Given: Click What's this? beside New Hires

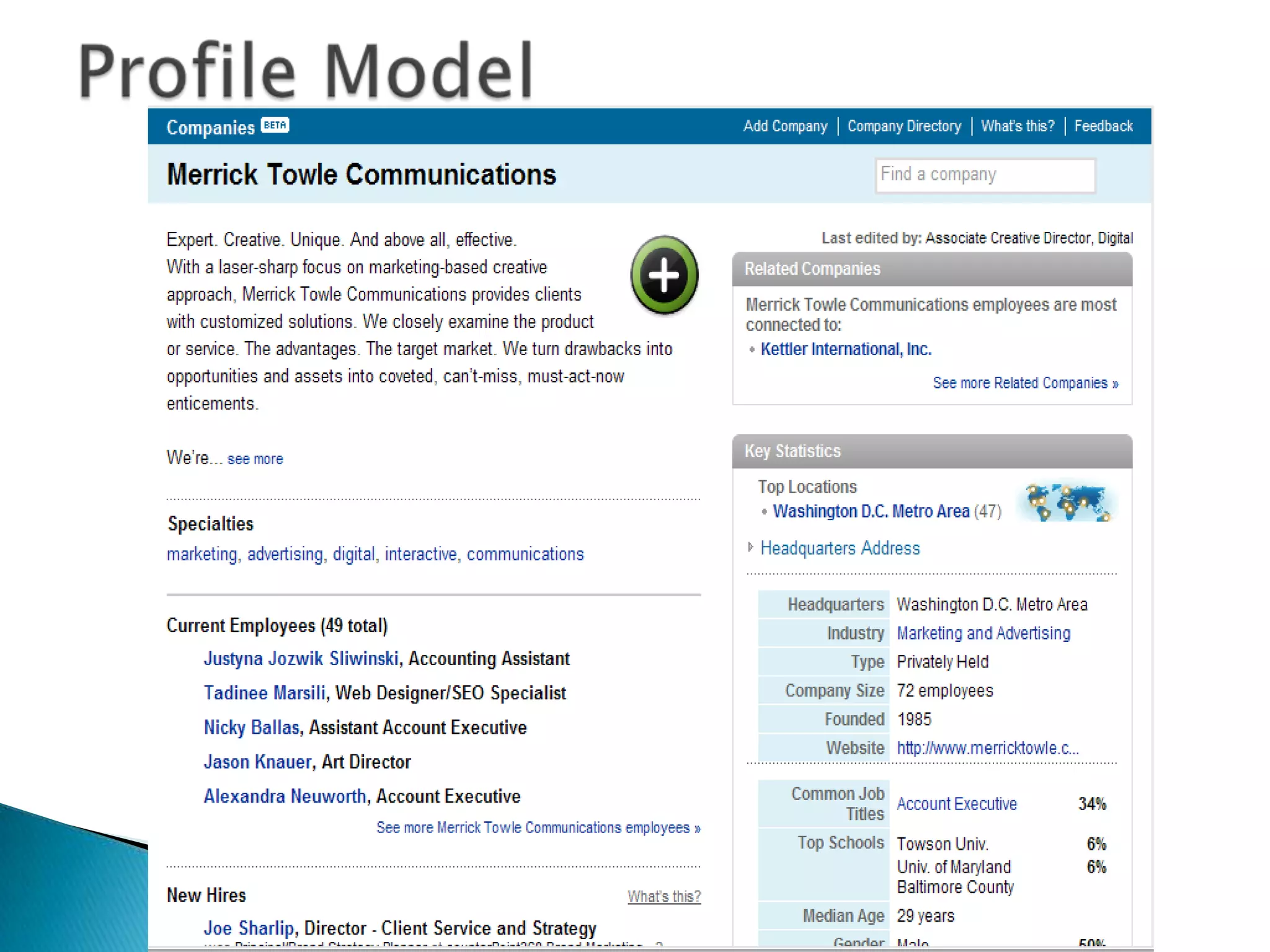Looking at the screenshot, I should pyautogui.click(x=664, y=896).
